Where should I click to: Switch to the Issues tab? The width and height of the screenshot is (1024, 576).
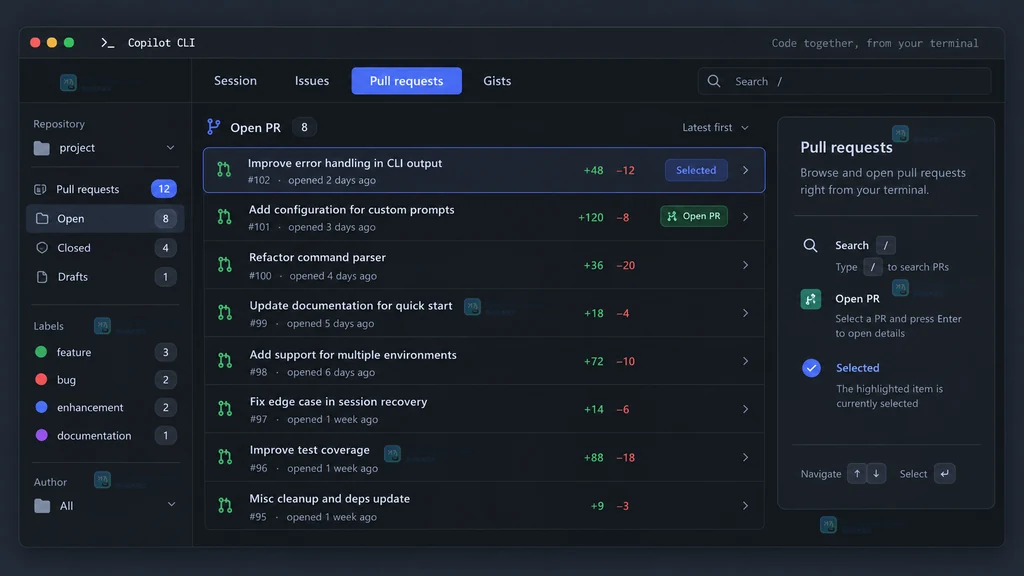(x=312, y=81)
